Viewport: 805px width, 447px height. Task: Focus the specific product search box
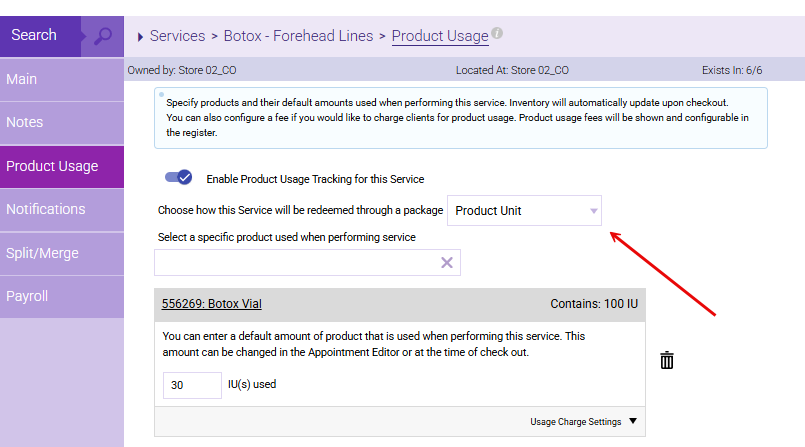click(295, 263)
